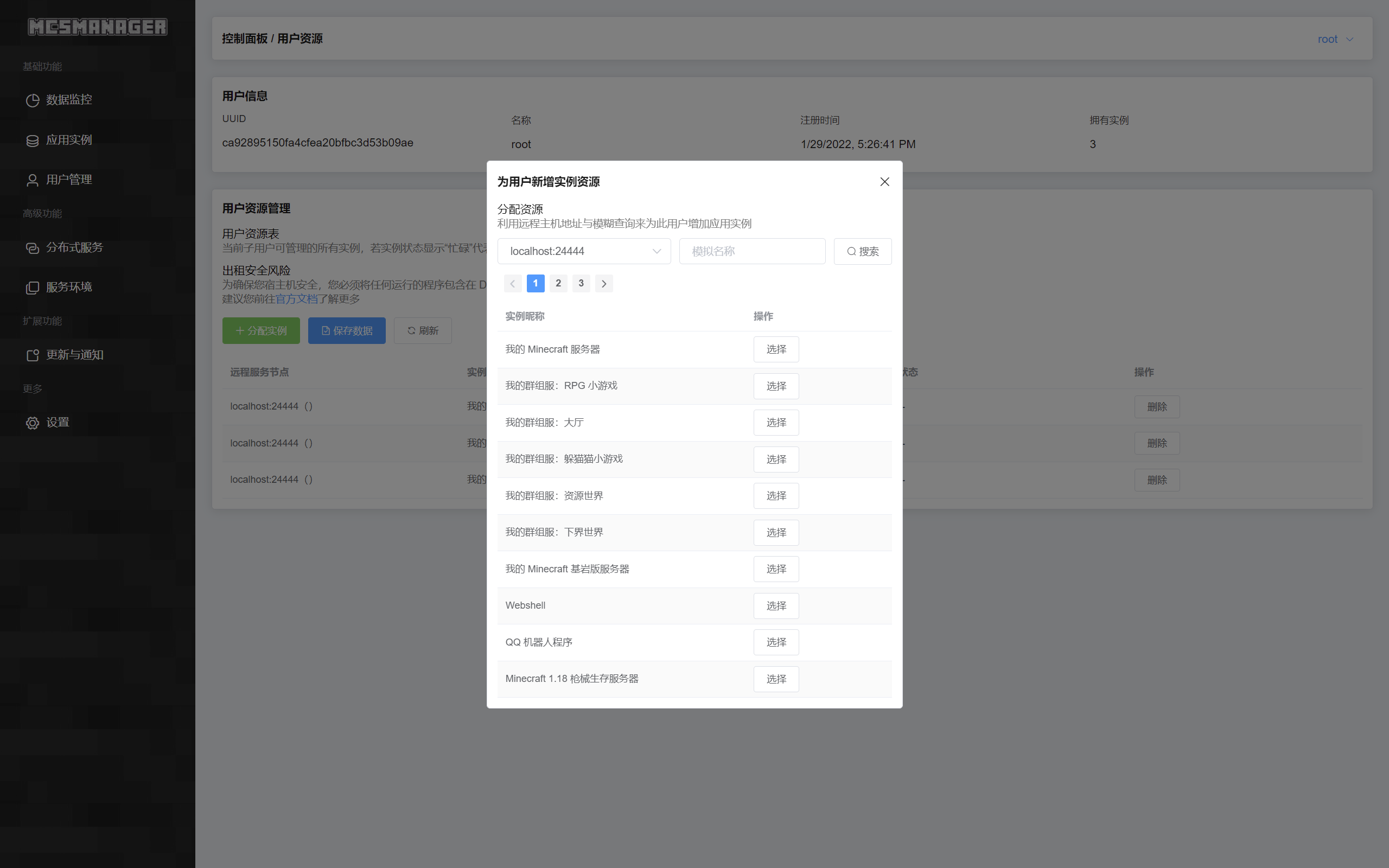
Task: Go to next page of instances
Action: [604, 284]
